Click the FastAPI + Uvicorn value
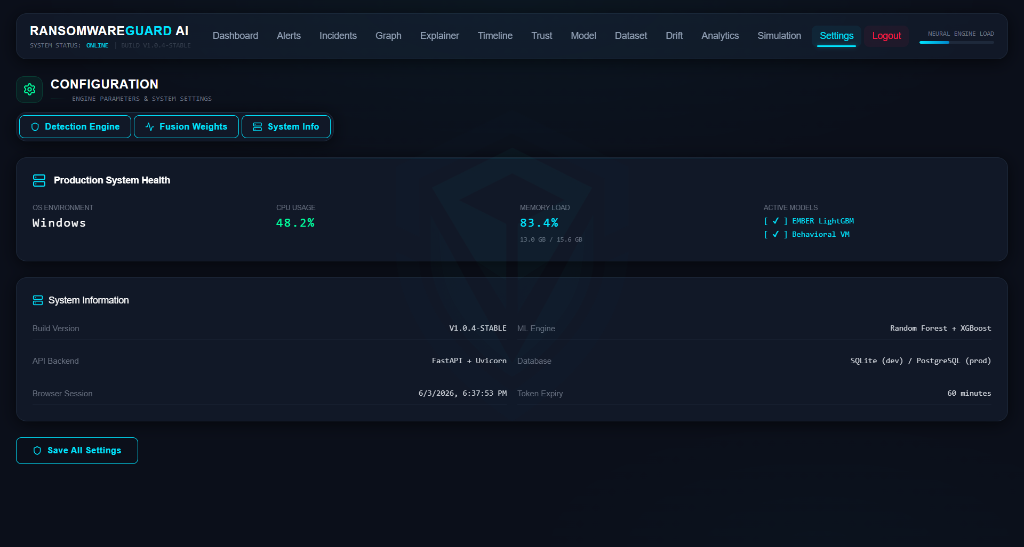Screen dimensions: 1024x547 pyautogui.click(x=469, y=361)
